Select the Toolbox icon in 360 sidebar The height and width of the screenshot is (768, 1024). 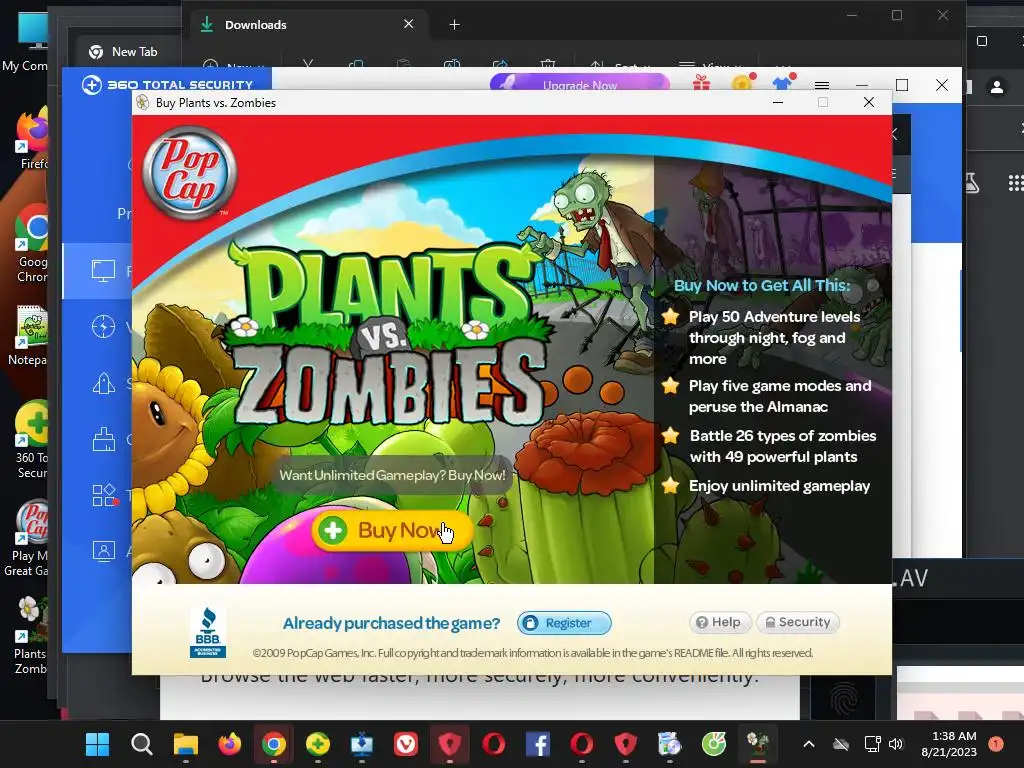pos(104,495)
